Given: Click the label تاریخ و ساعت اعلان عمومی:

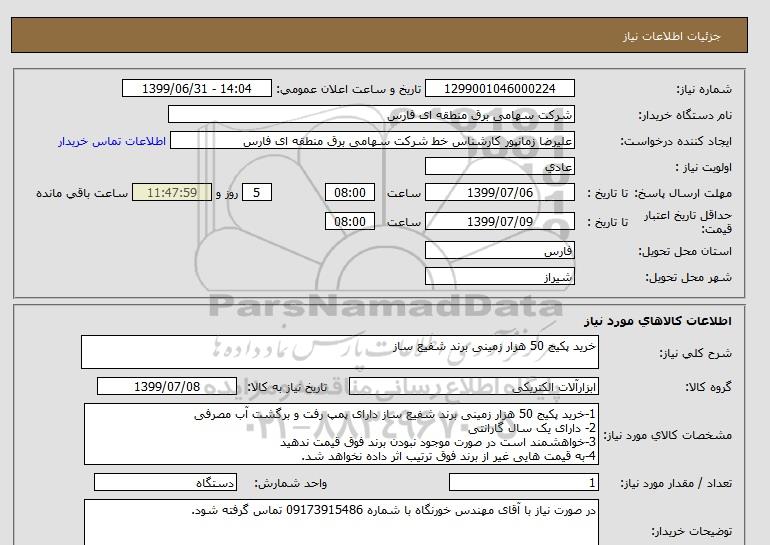Looking at the screenshot, I should pos(349,89).
